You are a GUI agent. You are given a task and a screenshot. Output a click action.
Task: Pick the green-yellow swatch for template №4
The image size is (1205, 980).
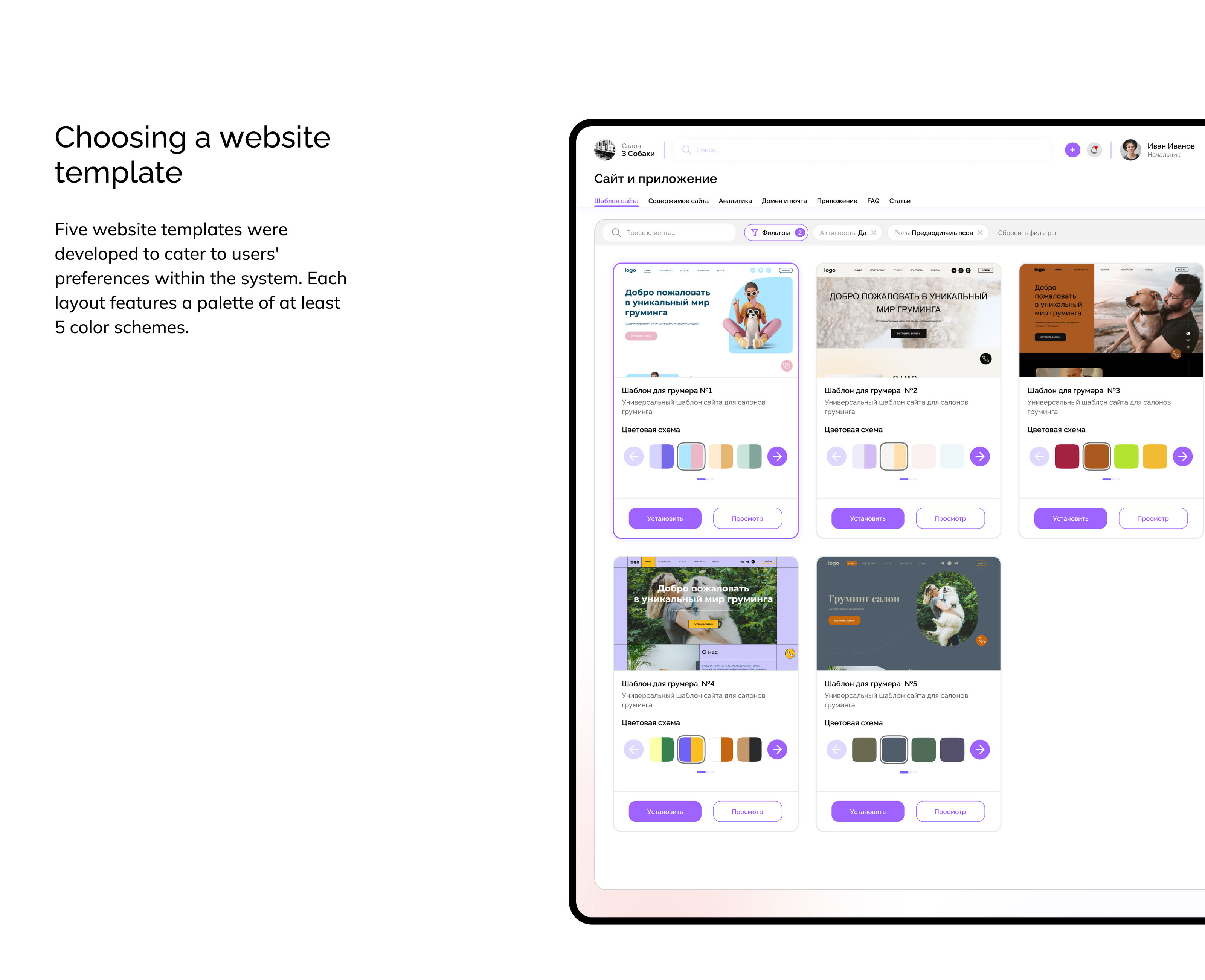661,749
